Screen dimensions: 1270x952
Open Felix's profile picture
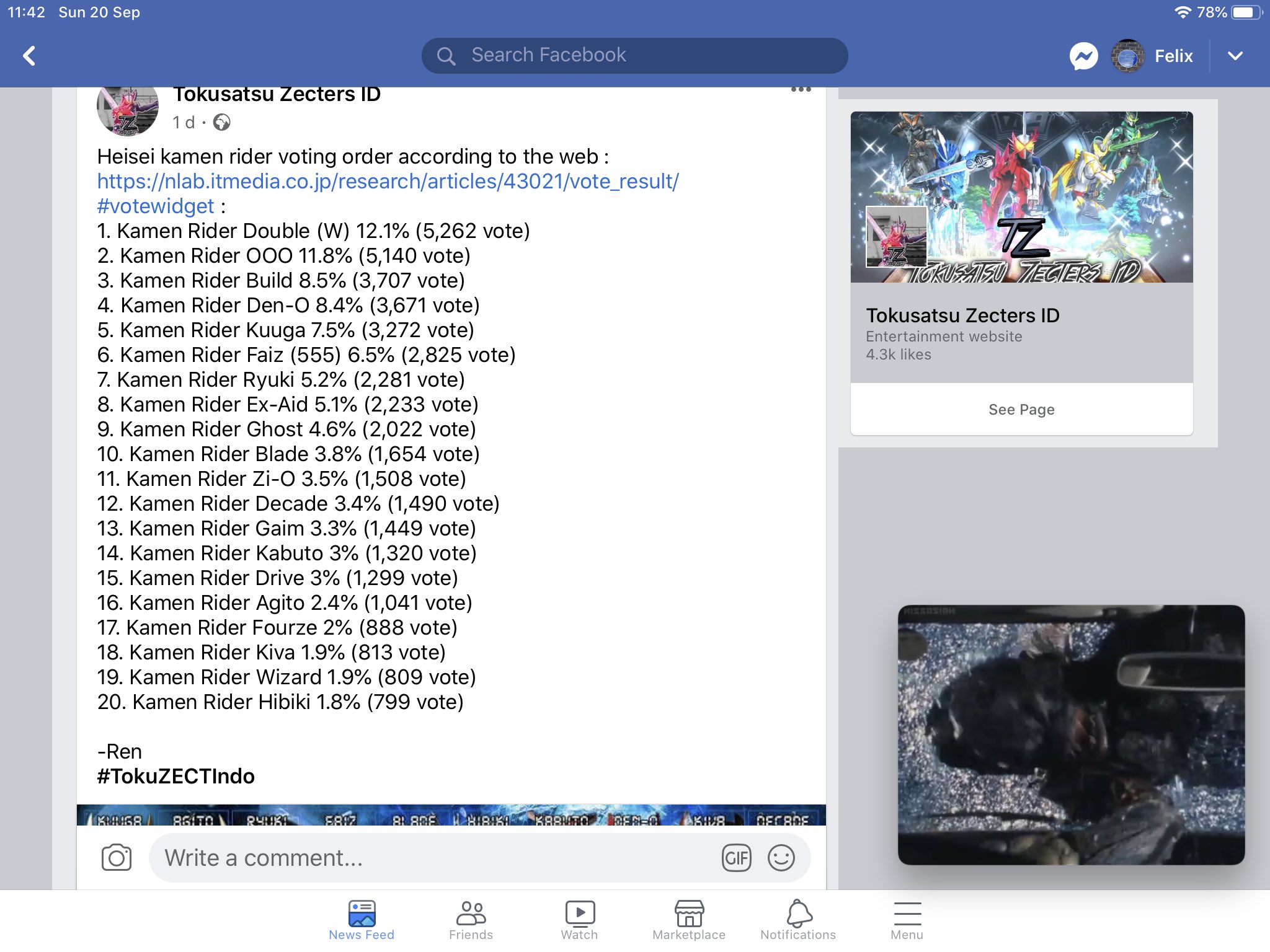point(1127,56)
